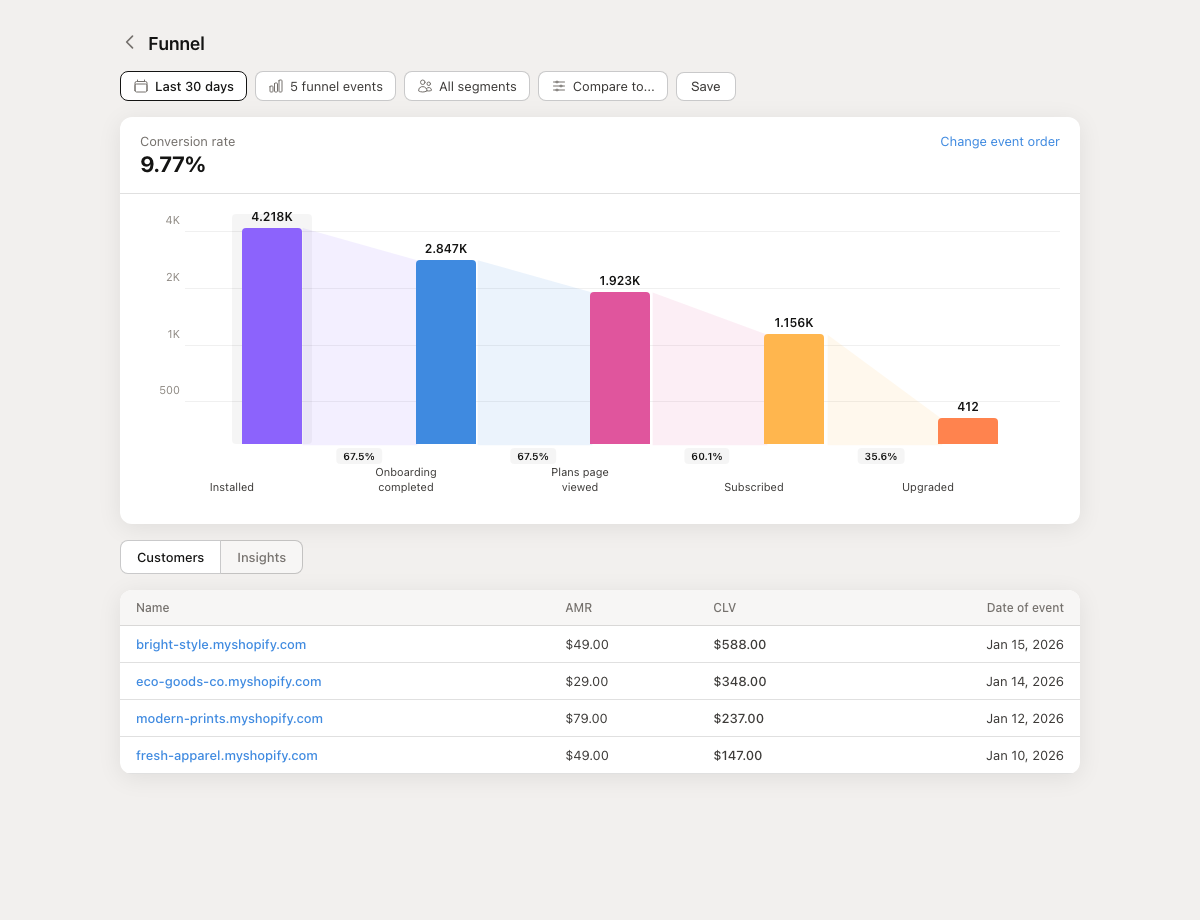This screenshot has width=1200, height=920.
Task: Select the Customers tab
Action: click(x=170, y=557)
